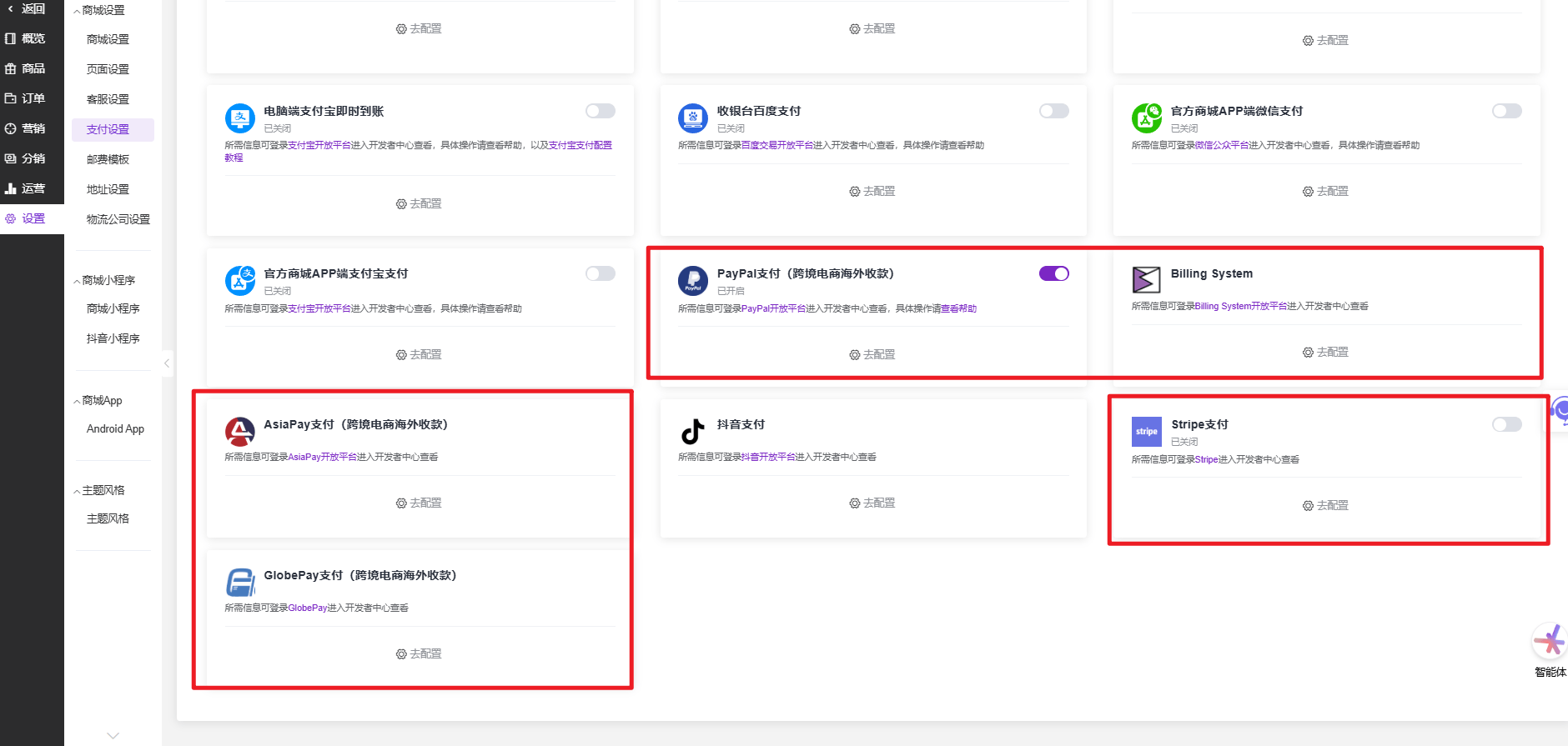Click gear icon beside 去配置 for GlobePay支付
The height and width of the screenshot is (746, 1568).
click(x=401, y=654)
